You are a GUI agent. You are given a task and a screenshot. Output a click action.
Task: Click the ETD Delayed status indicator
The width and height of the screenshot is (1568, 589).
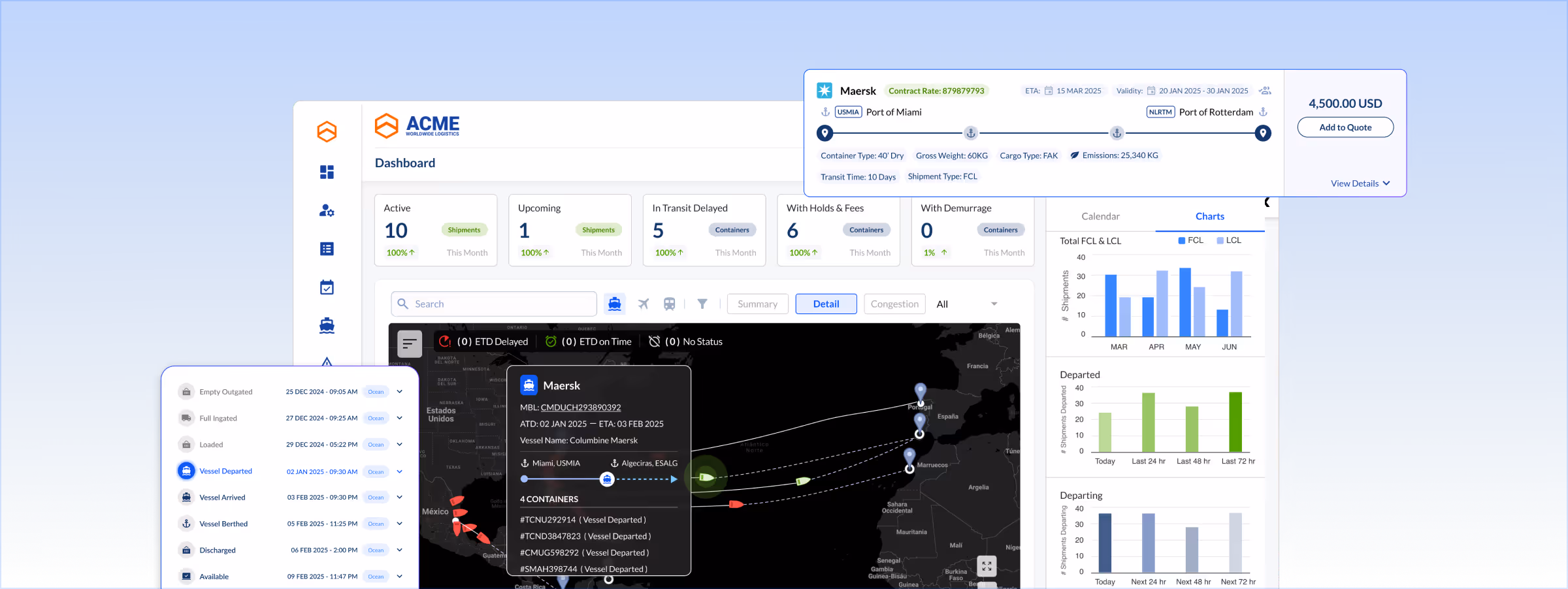coord(483,342)
